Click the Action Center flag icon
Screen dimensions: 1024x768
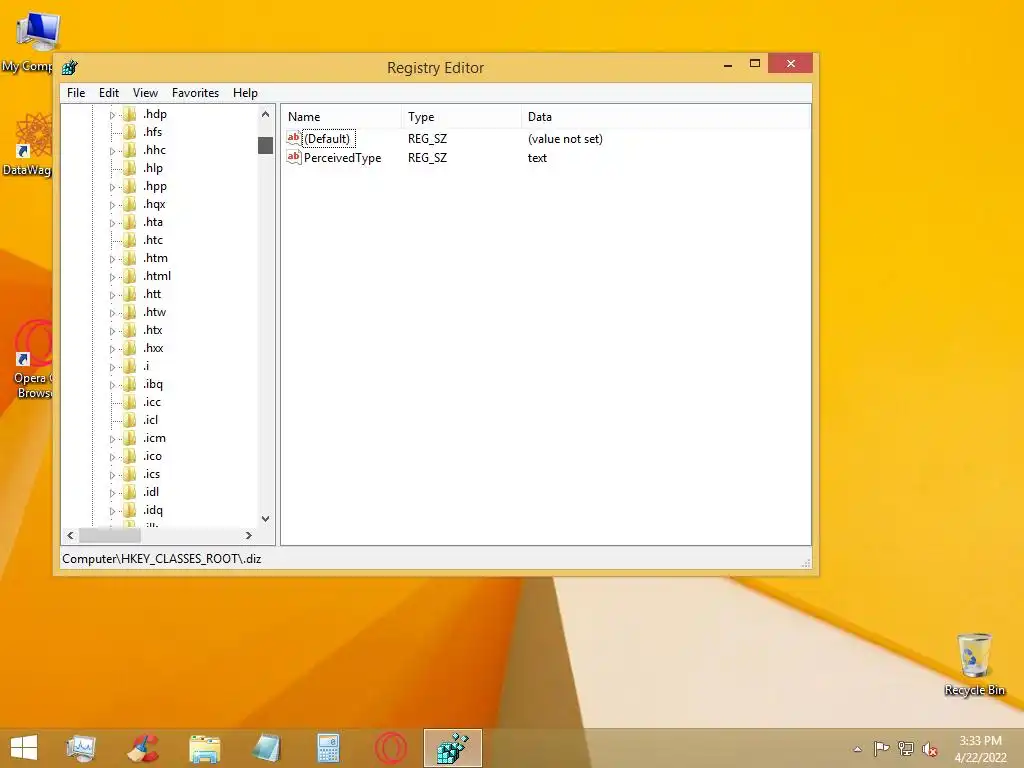pos(881,748)
